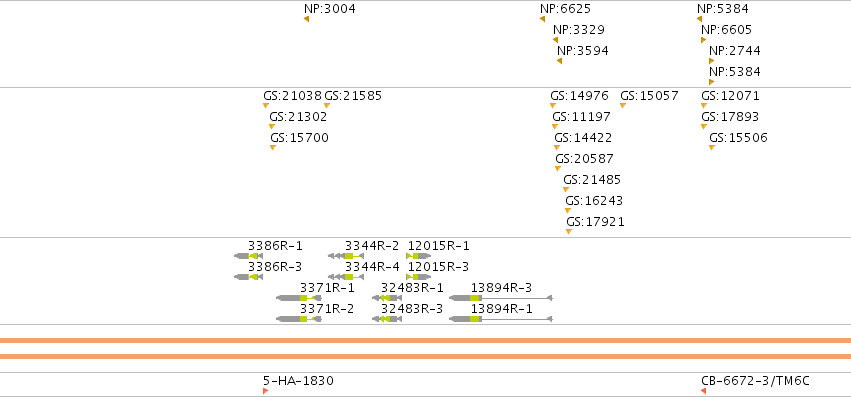Click the 5-HA-1830 red arrow marker
Image resolution: width=851 pixels, height=397 pixels.
[266, 391]
